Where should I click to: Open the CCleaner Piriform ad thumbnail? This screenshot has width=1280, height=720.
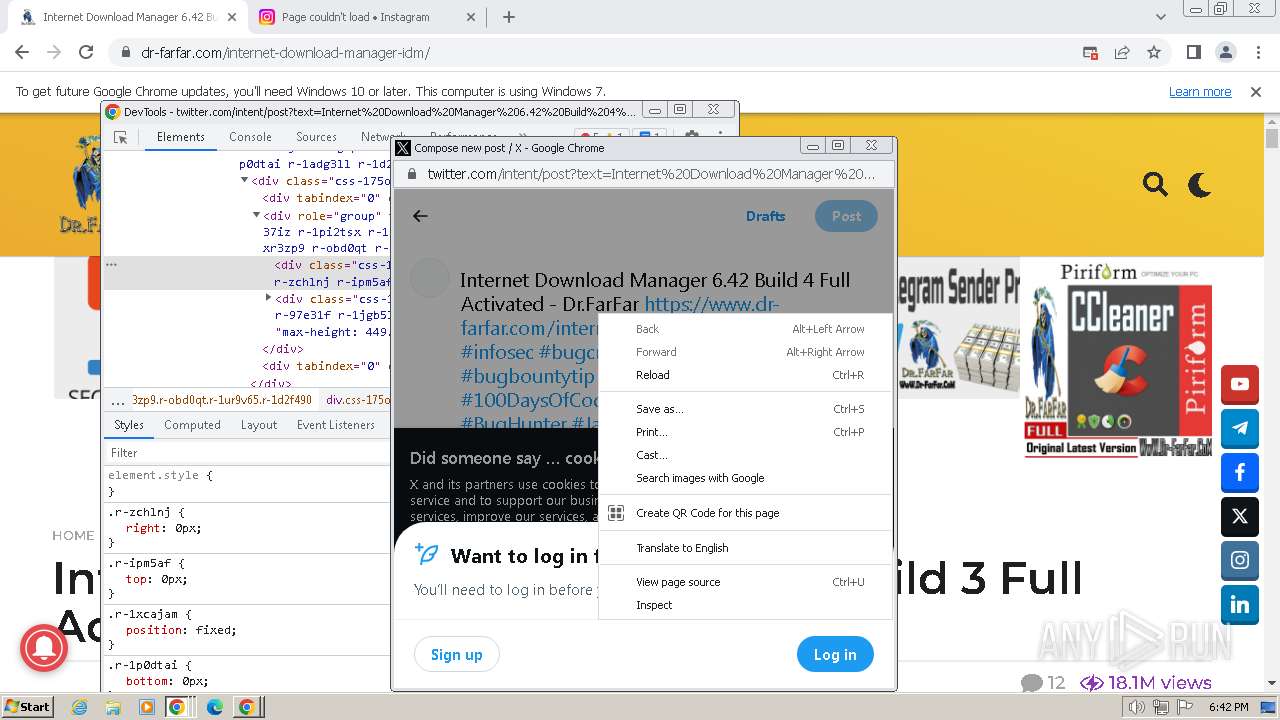(1118, 360)
